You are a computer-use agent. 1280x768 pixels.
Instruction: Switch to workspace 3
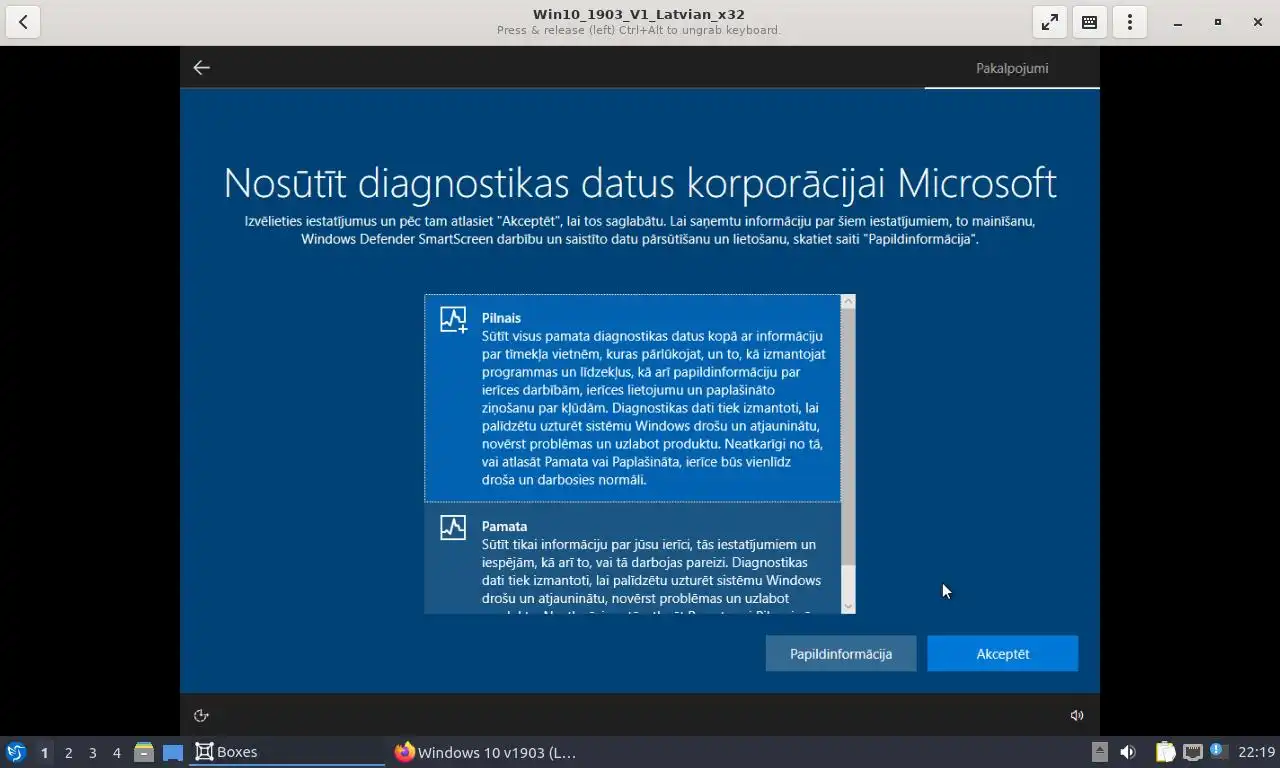point(92,752)
